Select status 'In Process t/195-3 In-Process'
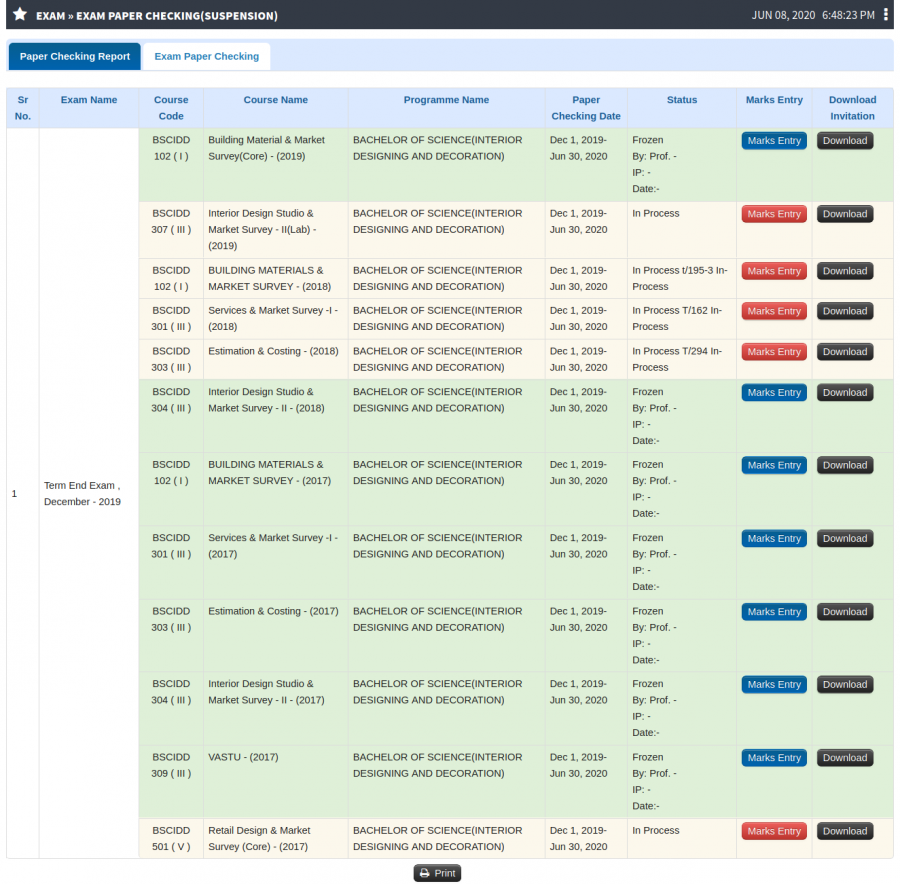This screenshot has height=884, width=900. 680,278
